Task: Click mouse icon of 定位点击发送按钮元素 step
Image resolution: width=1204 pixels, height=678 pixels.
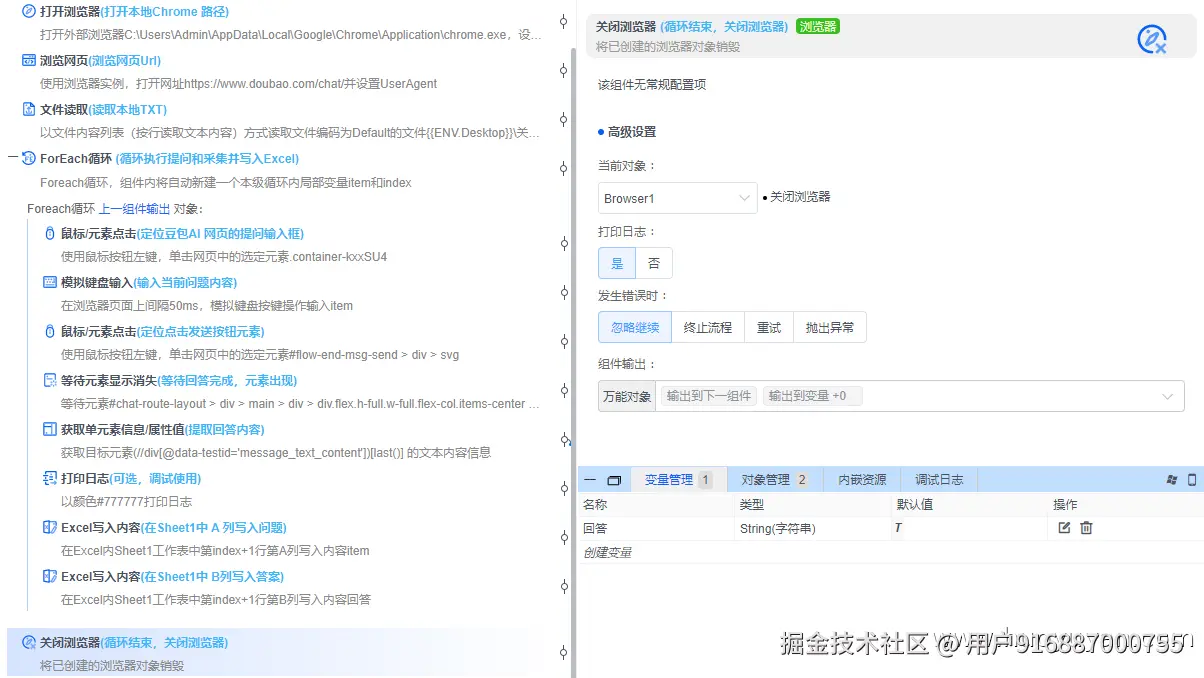Action: [50, 331]
